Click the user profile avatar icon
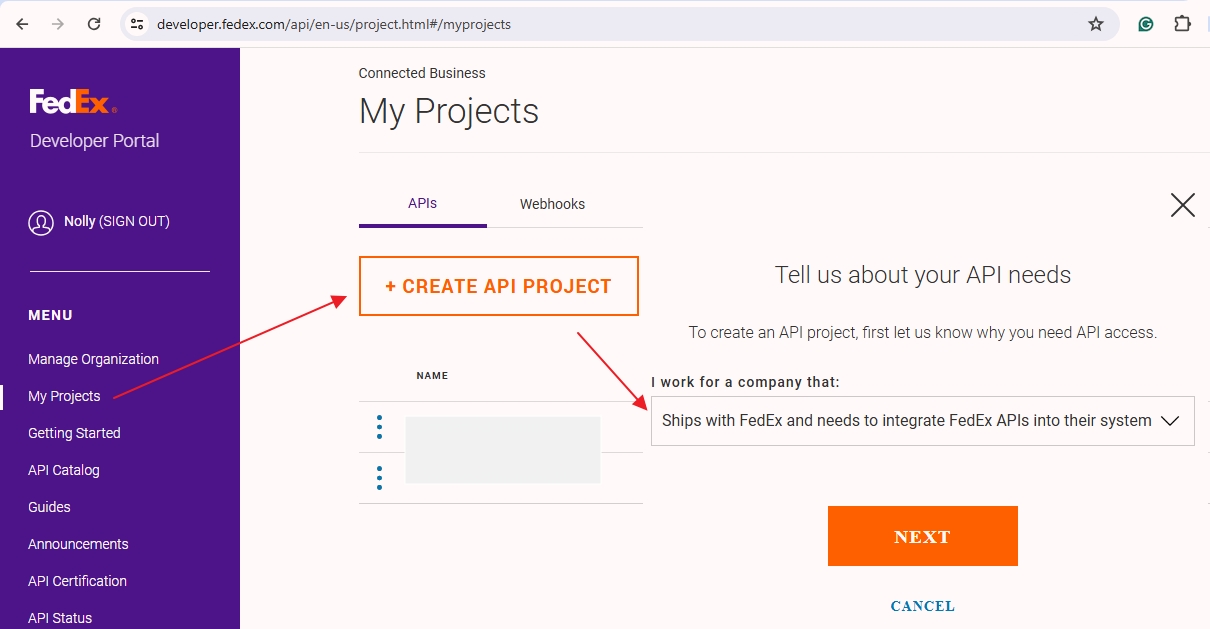This screenshot has height=629, width=1210. click(x=41, y=222)
